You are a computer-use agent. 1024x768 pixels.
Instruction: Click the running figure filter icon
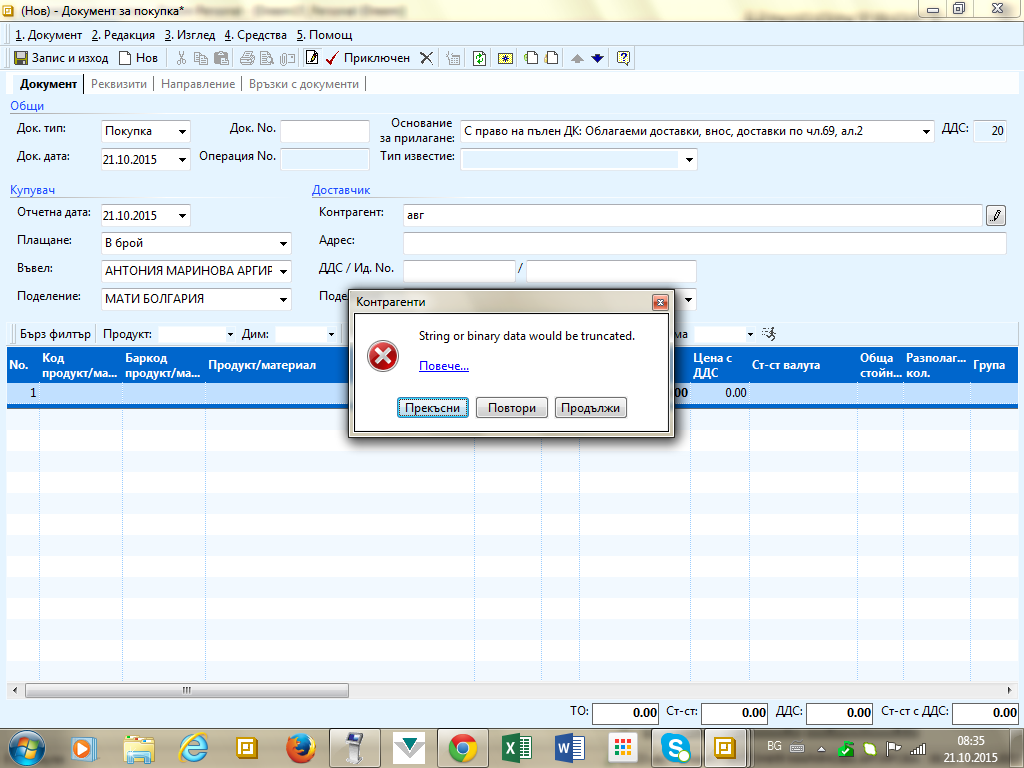[x=769, y=334]
